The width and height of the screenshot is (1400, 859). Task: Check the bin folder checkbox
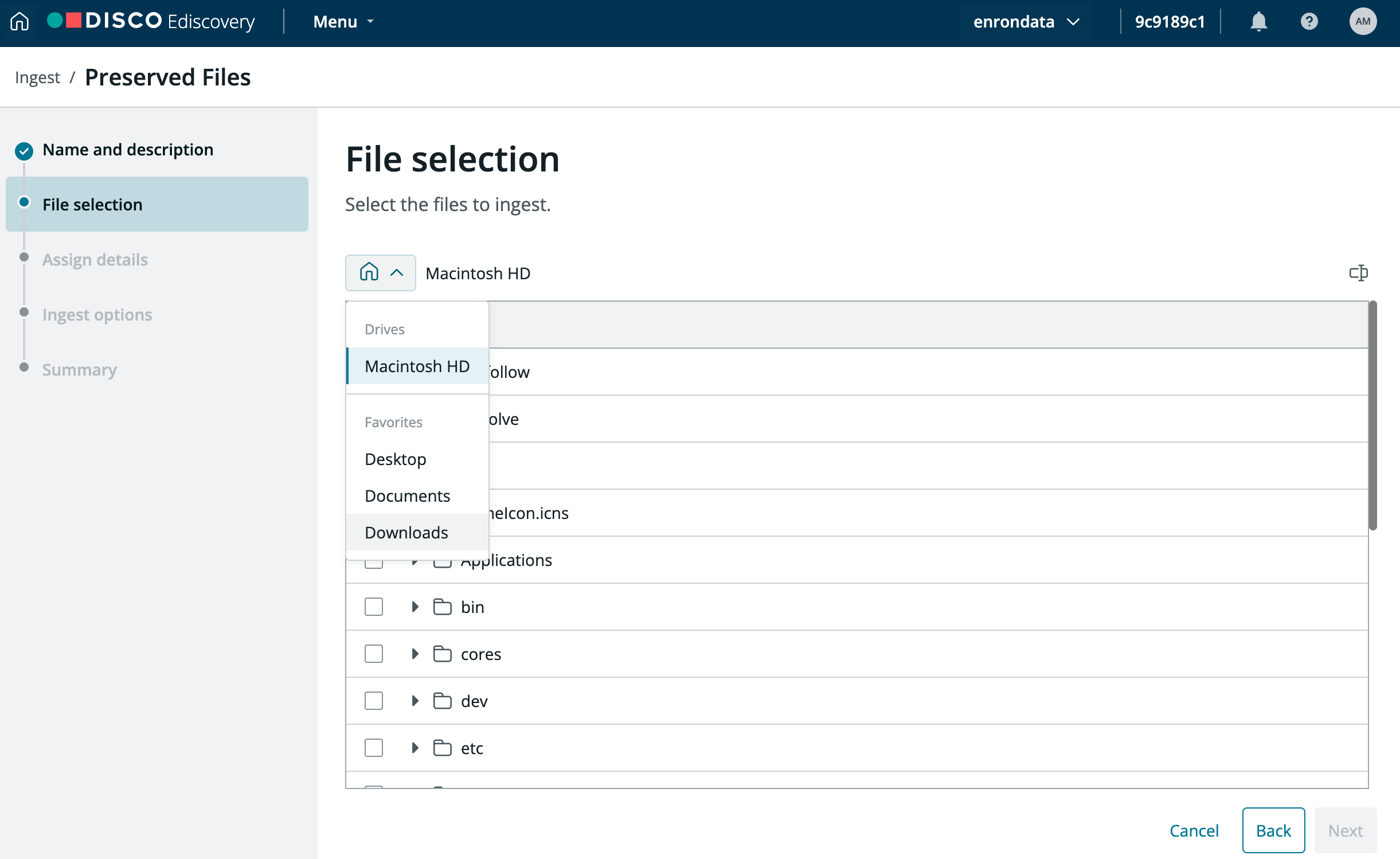(x=374, y=607)
